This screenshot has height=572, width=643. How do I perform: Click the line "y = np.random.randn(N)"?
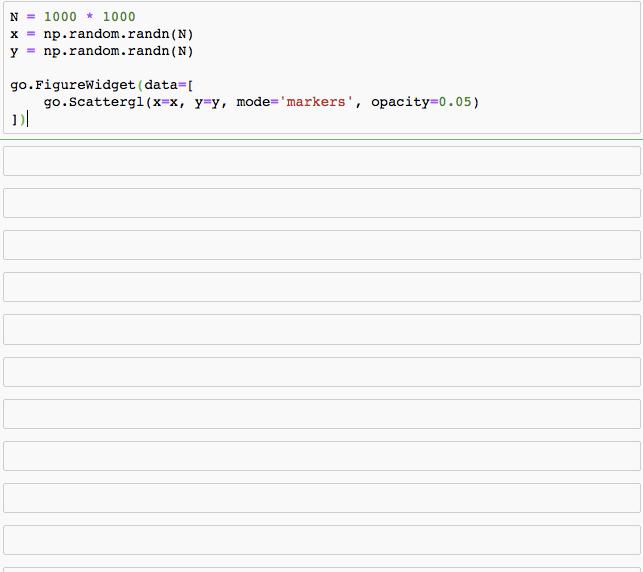pos(102,51)
